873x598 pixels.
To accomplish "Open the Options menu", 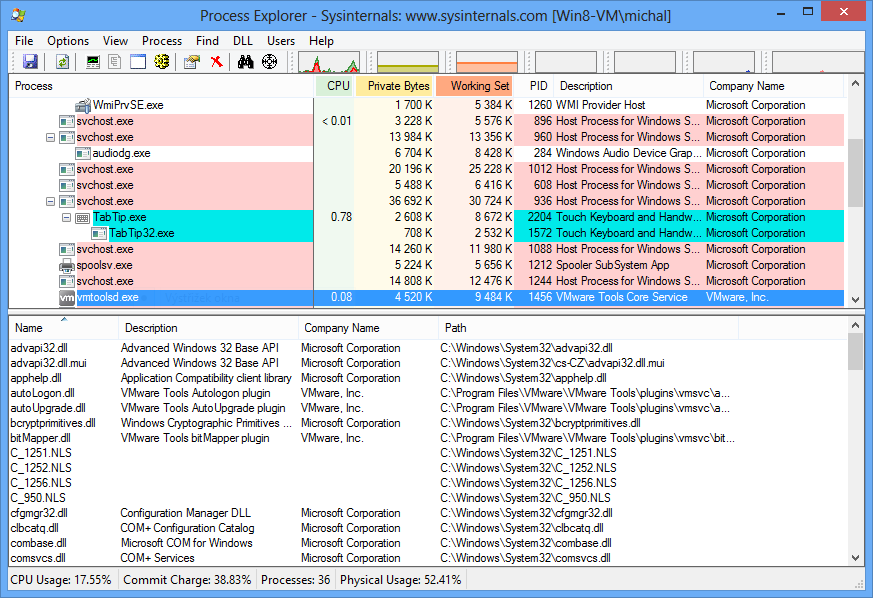I will coord(67,41).
